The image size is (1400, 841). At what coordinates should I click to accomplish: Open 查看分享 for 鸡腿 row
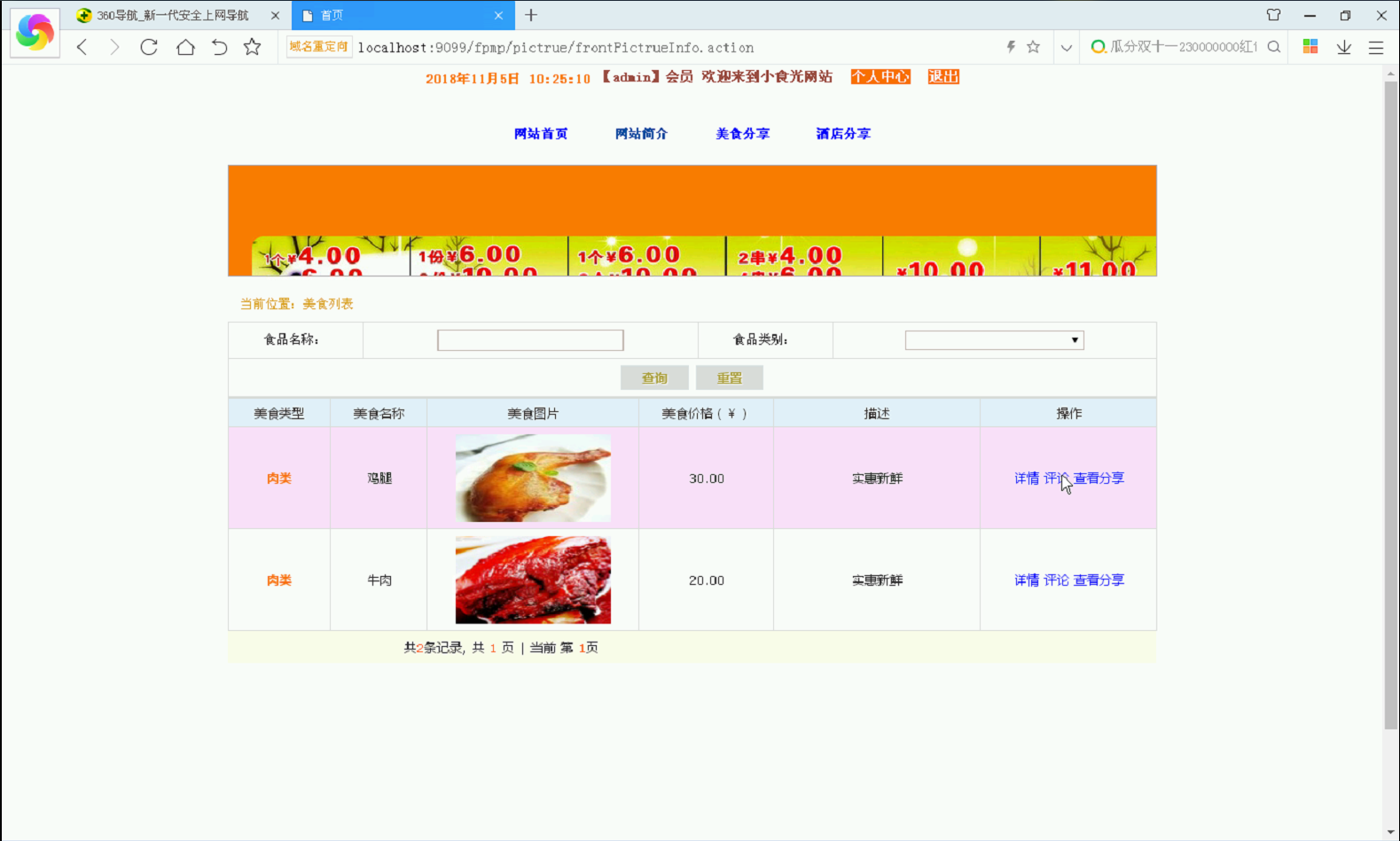[x=1099, y=479]
